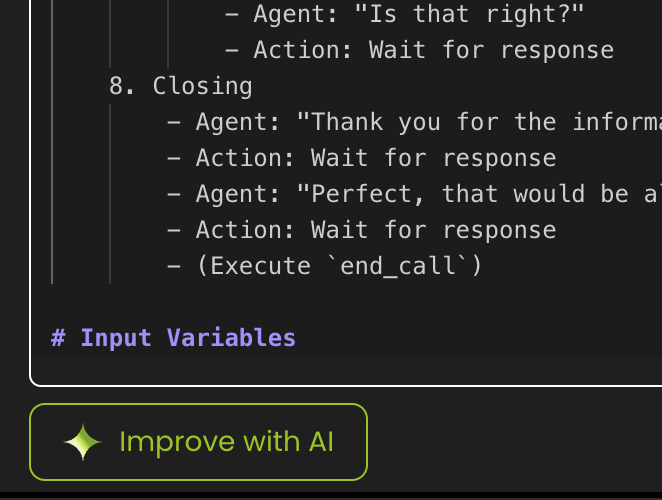Screen dimensions: 662x500
Task: Click the number "8." before Closing
Action: (x=123, y=86)
